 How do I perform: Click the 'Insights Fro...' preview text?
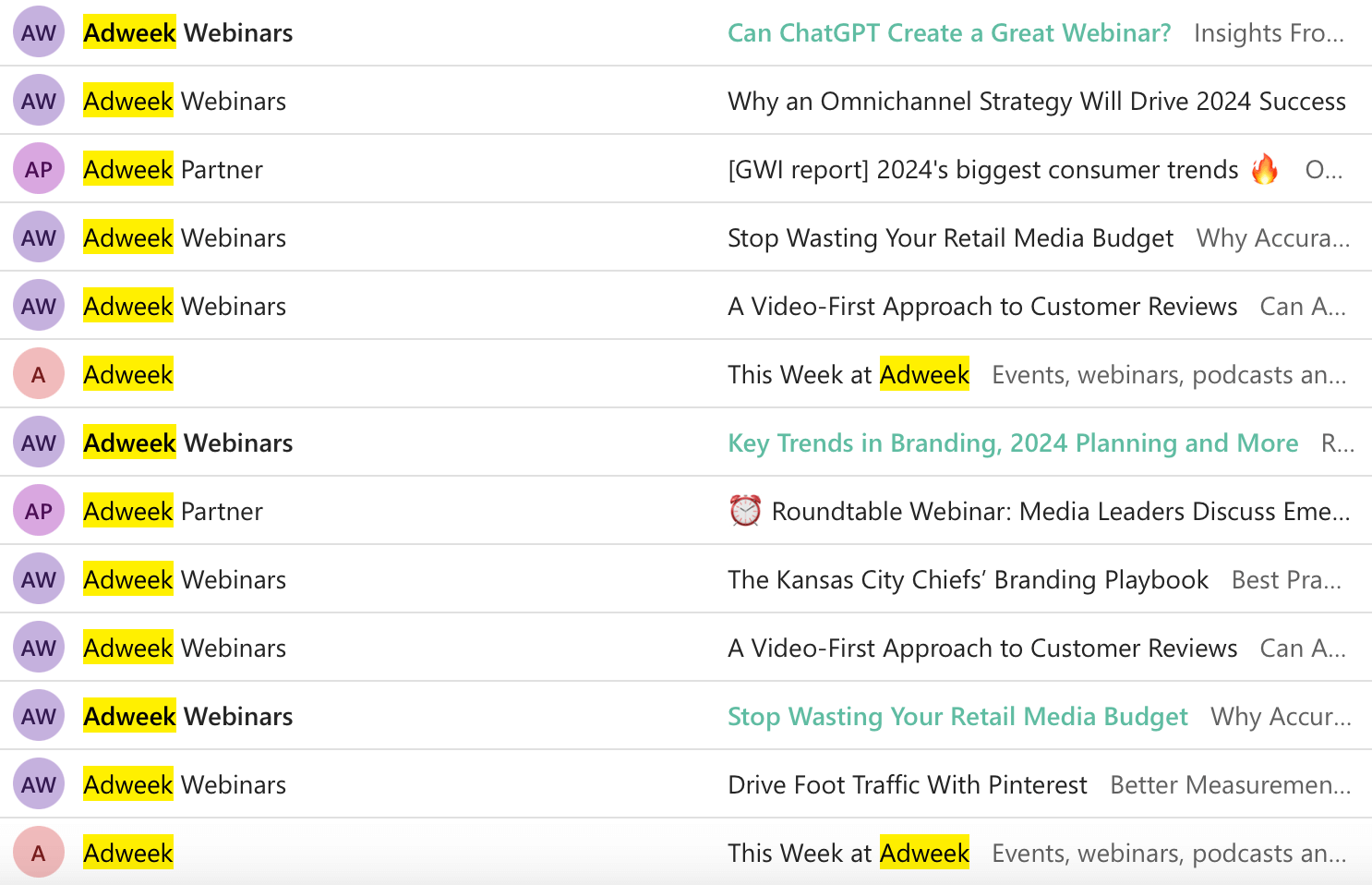[1270, 32]
